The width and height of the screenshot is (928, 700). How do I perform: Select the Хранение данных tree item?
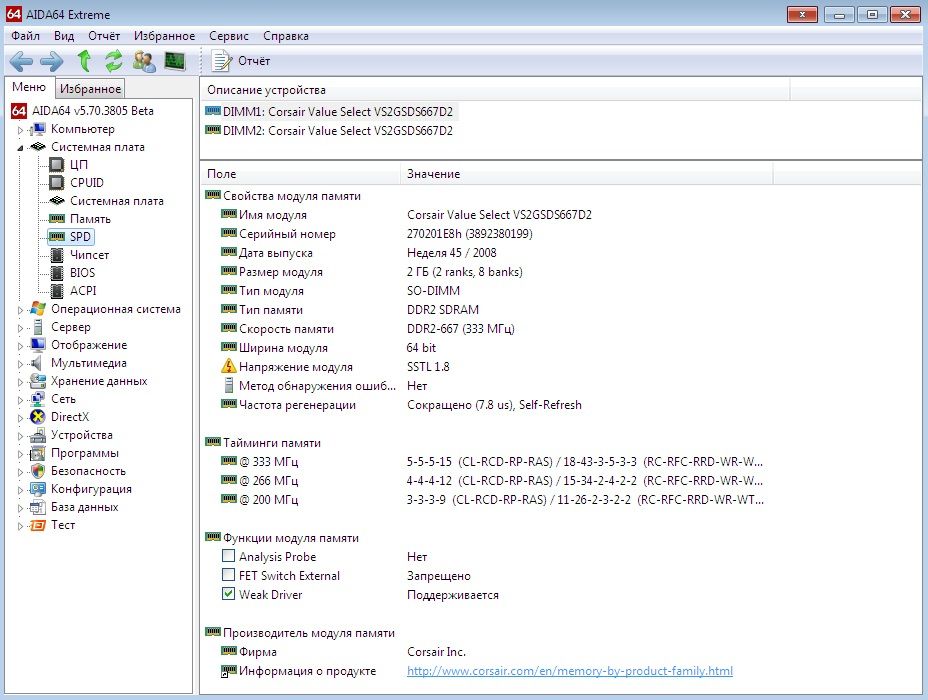pos(99,381)
